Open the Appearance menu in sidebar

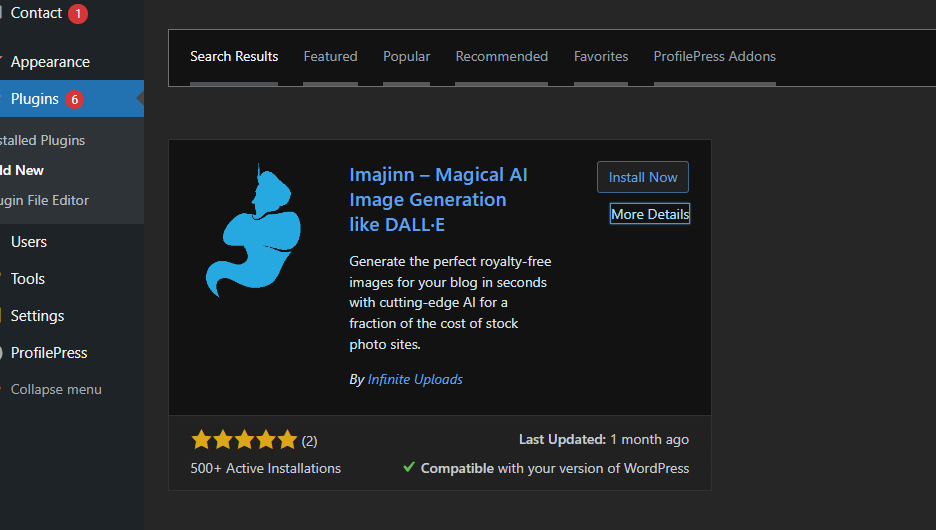point(50,62)
